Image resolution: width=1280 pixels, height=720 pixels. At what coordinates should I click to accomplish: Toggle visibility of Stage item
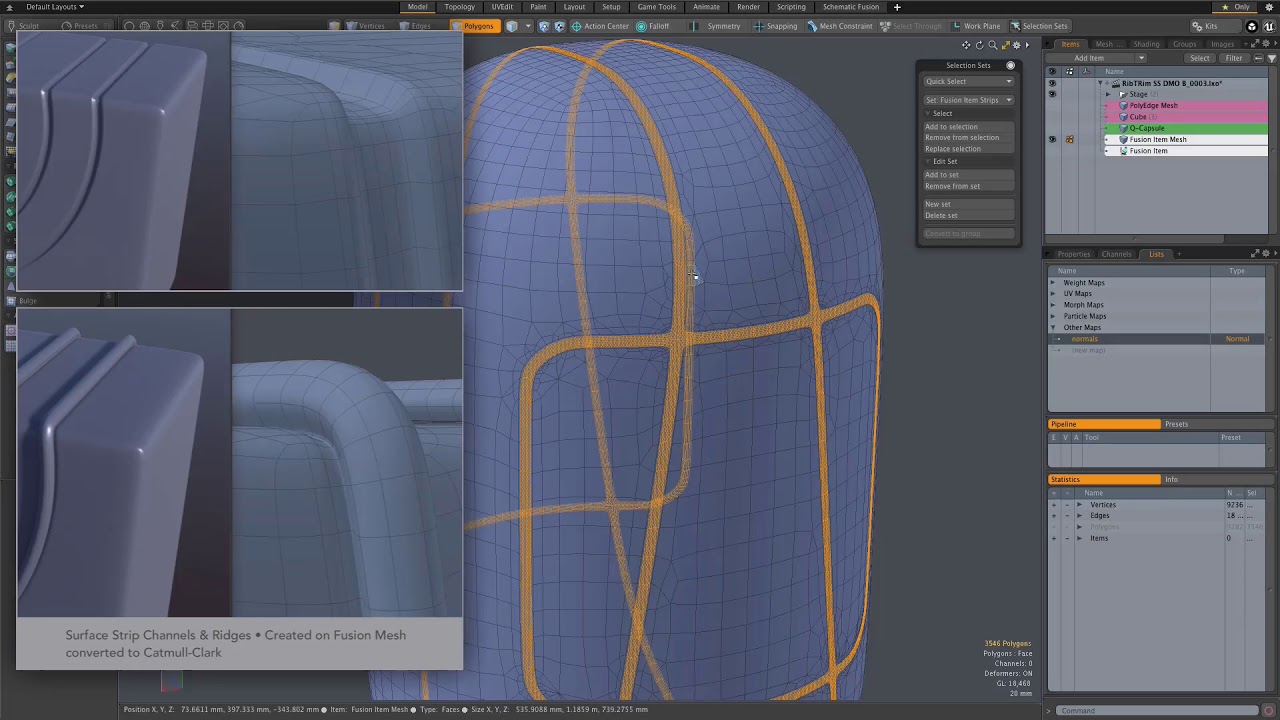pyautogui.click(x=1051, y=94)
